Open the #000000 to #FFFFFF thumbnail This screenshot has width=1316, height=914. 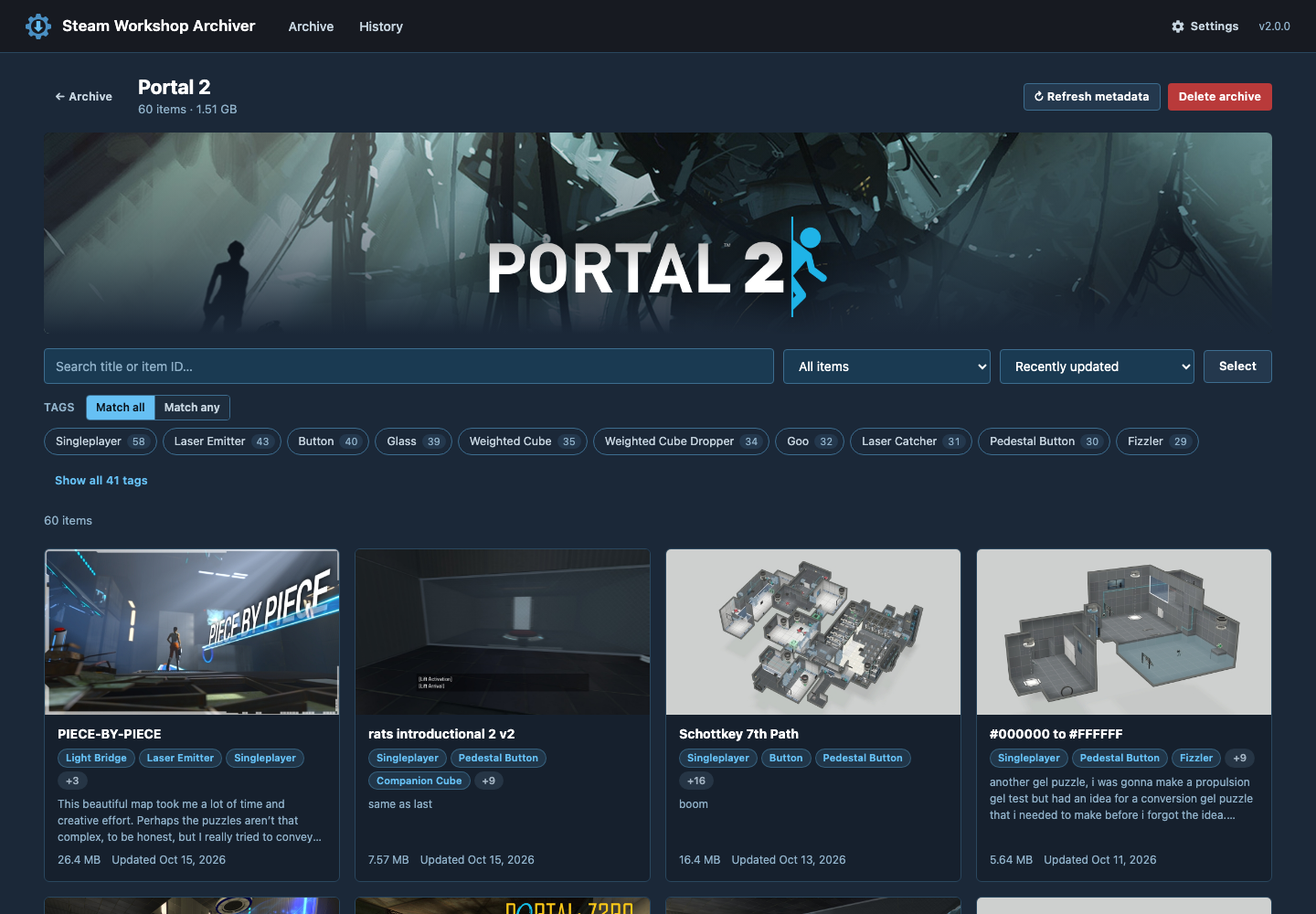(x=1124, y=632)
